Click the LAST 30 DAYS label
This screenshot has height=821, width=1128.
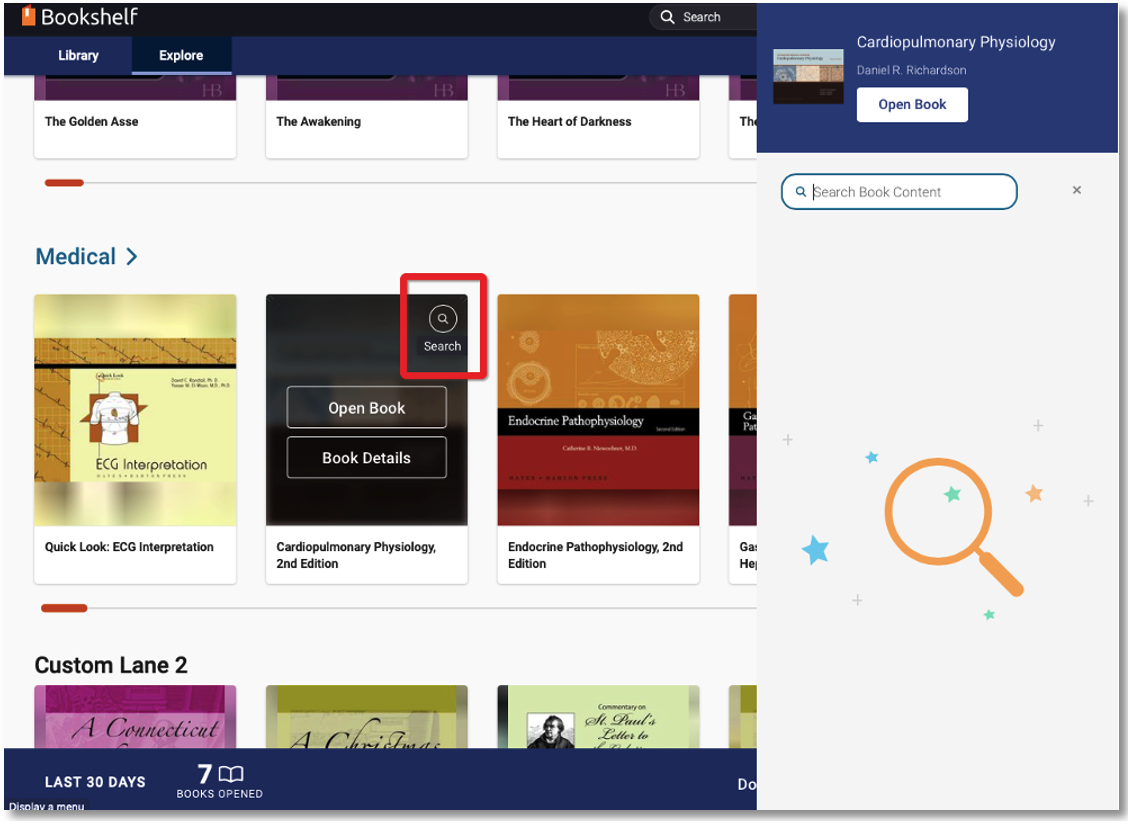95,782
